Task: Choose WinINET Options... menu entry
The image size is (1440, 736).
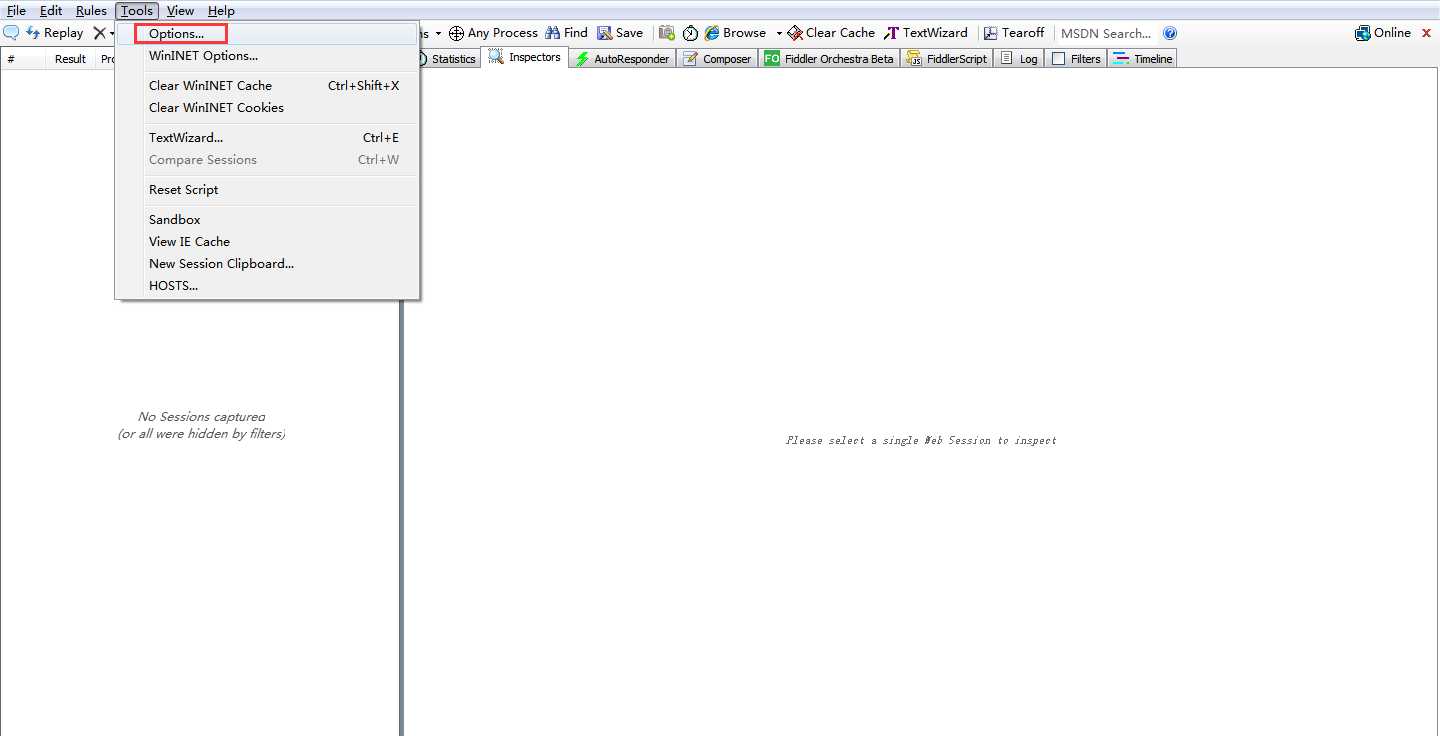Action: coord(267,56)
